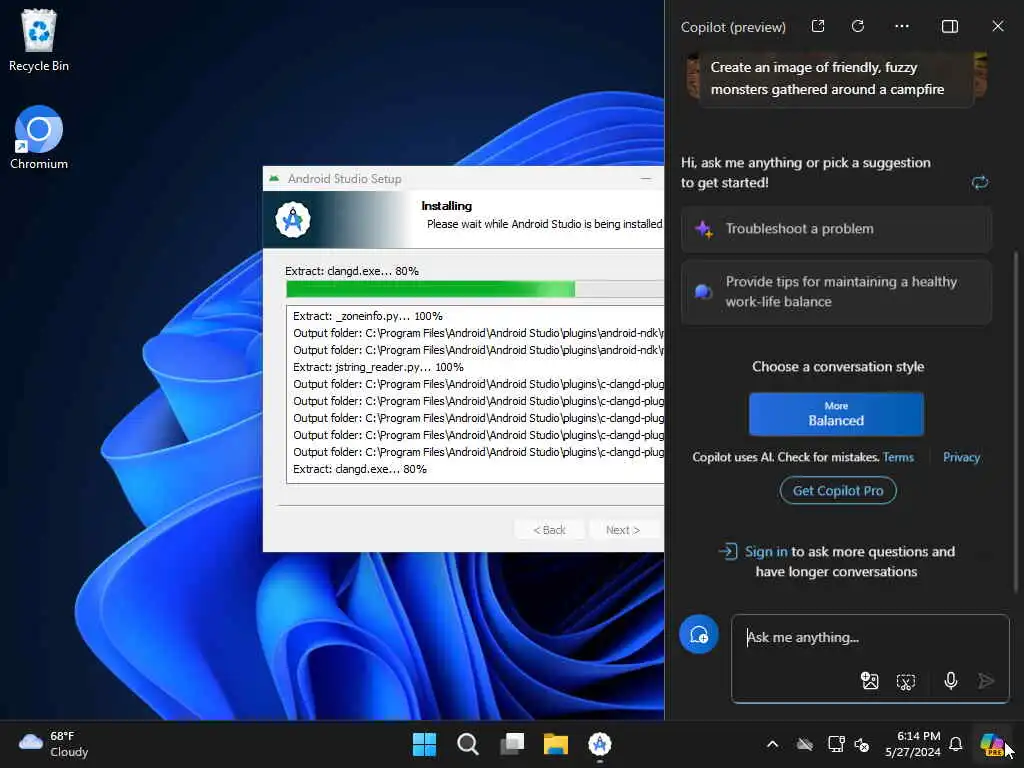The height and width of the screenshot is (768, 1024).
Task: Add an image to Copilot prompt
Action: click(869, 681)
